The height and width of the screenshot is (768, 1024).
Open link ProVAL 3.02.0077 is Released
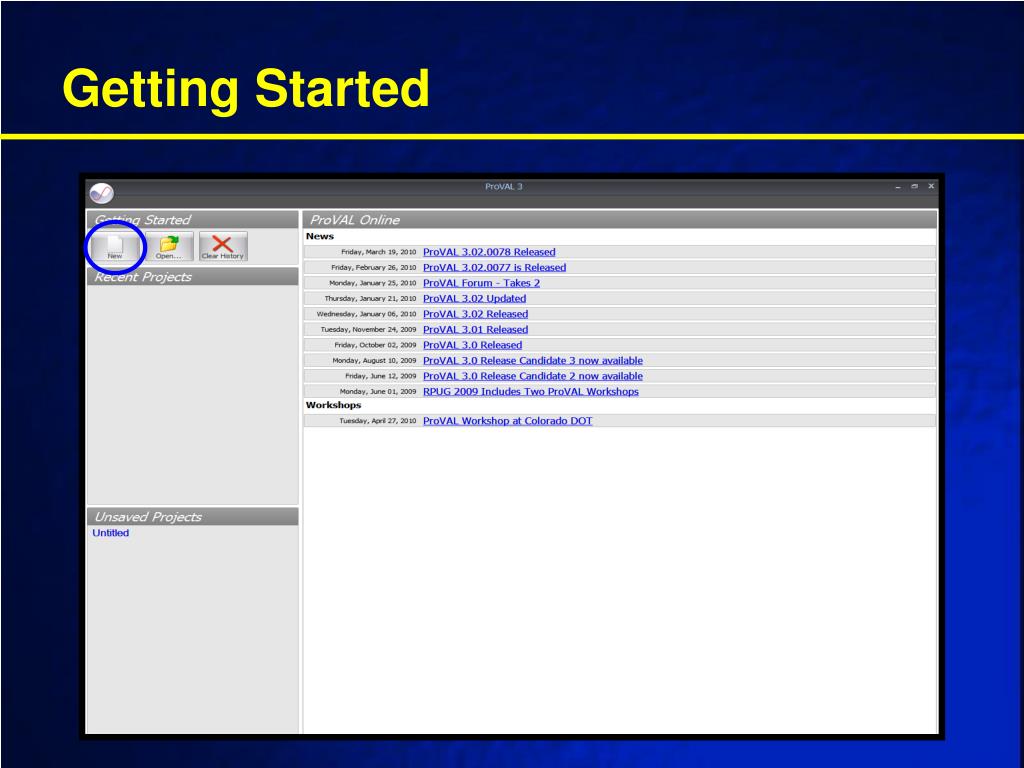(x=494, y=268)
